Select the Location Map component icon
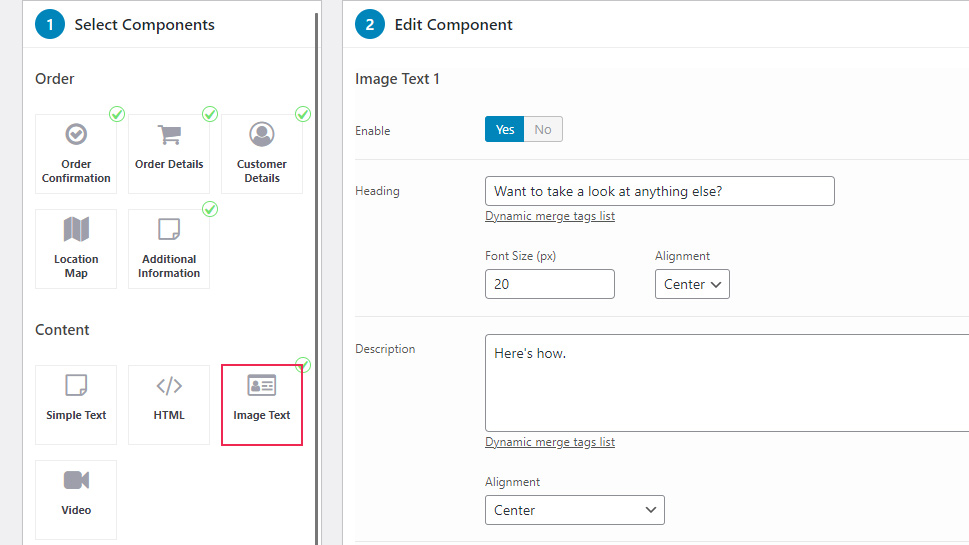This screenshot has width=969, height=545. coord(76,229)
